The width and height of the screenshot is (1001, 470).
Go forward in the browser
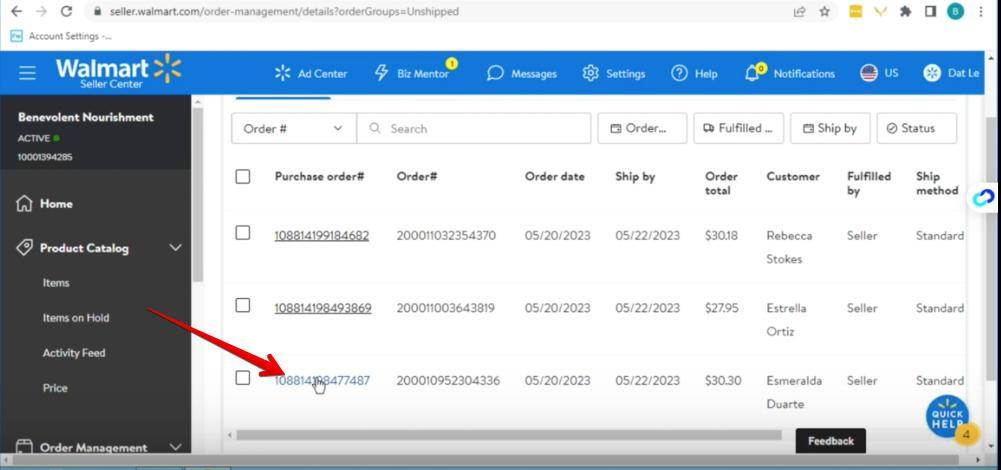point(41,11)
